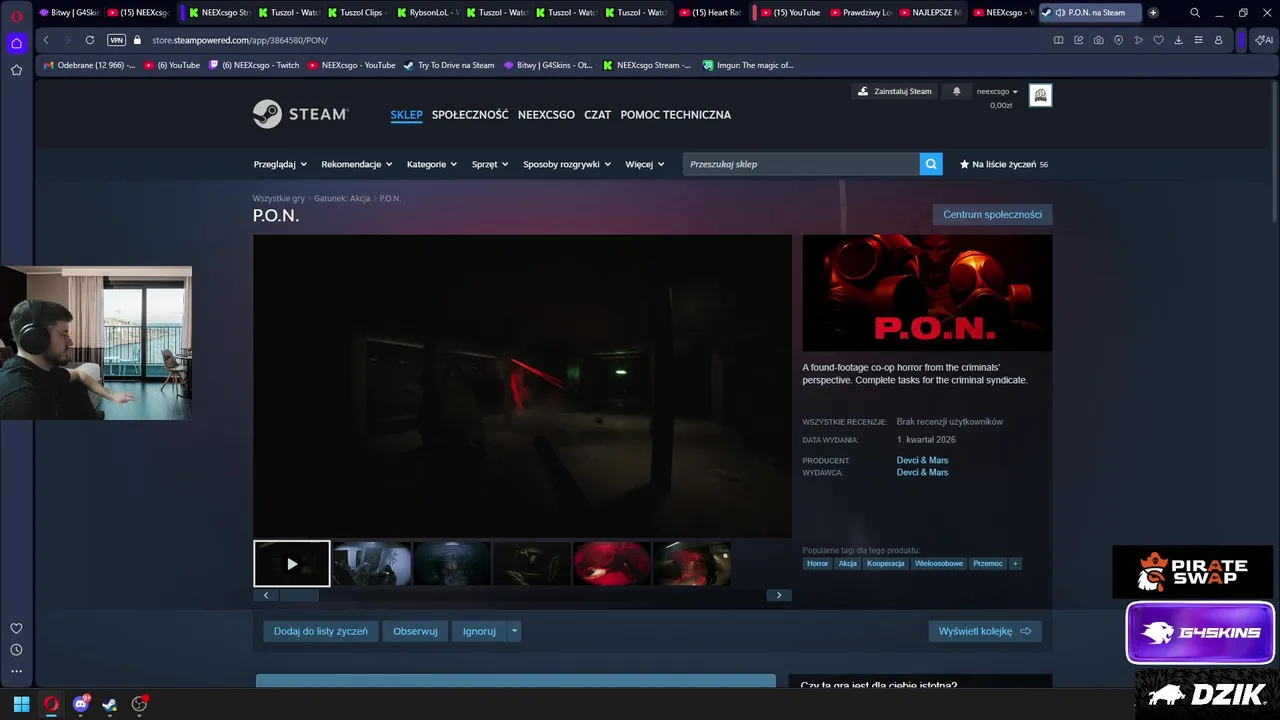Open Opera reader mode book icon
The image size is (1280, 720).
click(1059, 40)
